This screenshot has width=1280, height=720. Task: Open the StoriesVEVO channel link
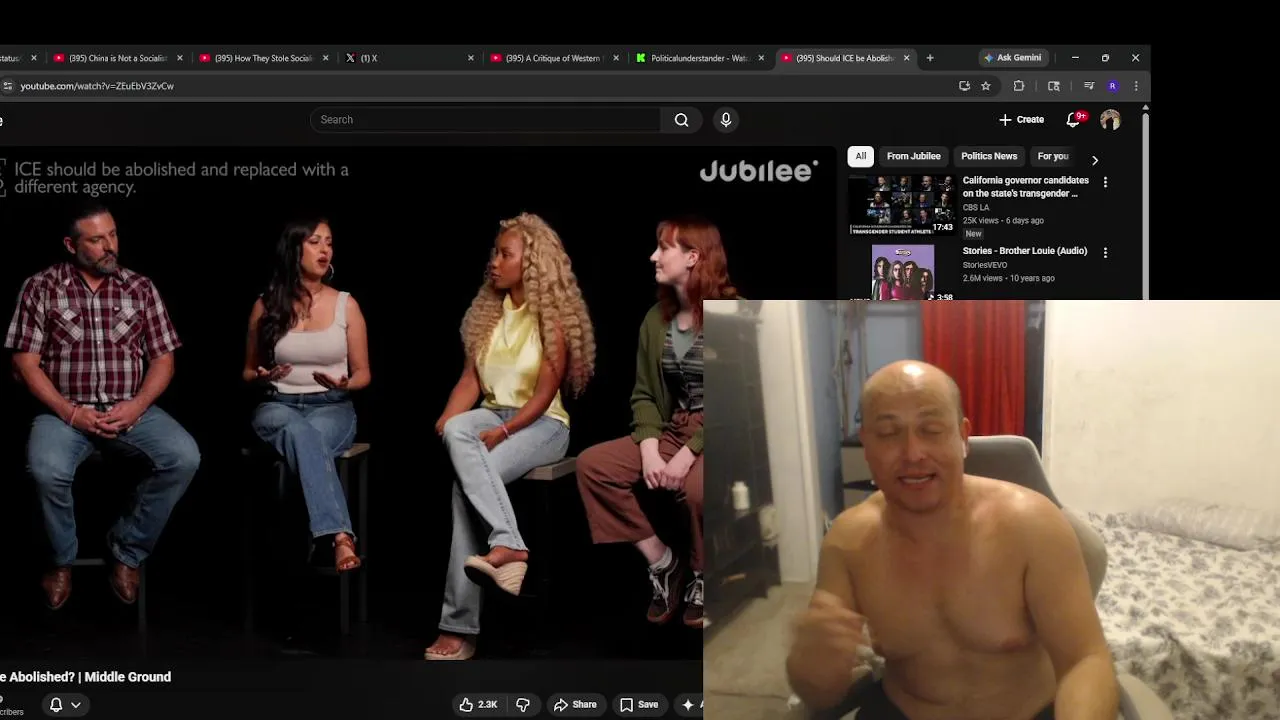pos(984,265)
